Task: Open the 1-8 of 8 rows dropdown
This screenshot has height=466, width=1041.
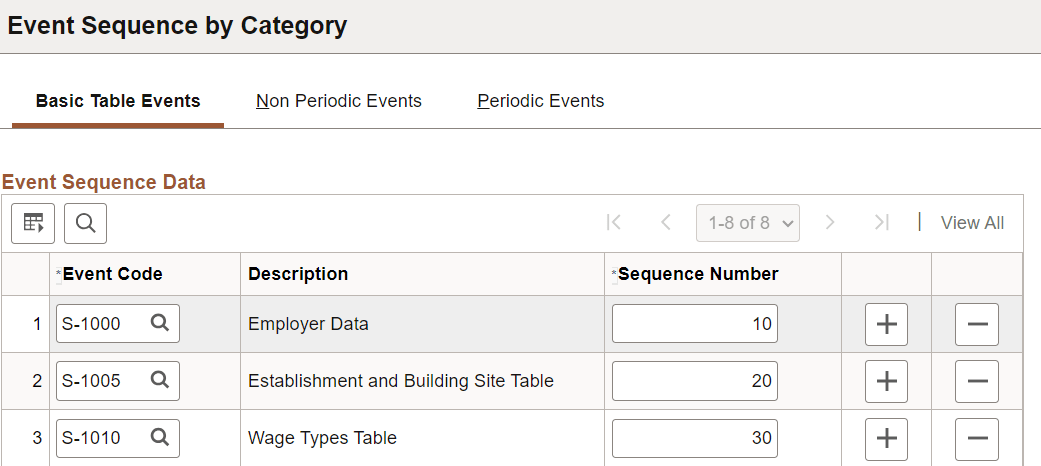Action: [x=748, y=223]
